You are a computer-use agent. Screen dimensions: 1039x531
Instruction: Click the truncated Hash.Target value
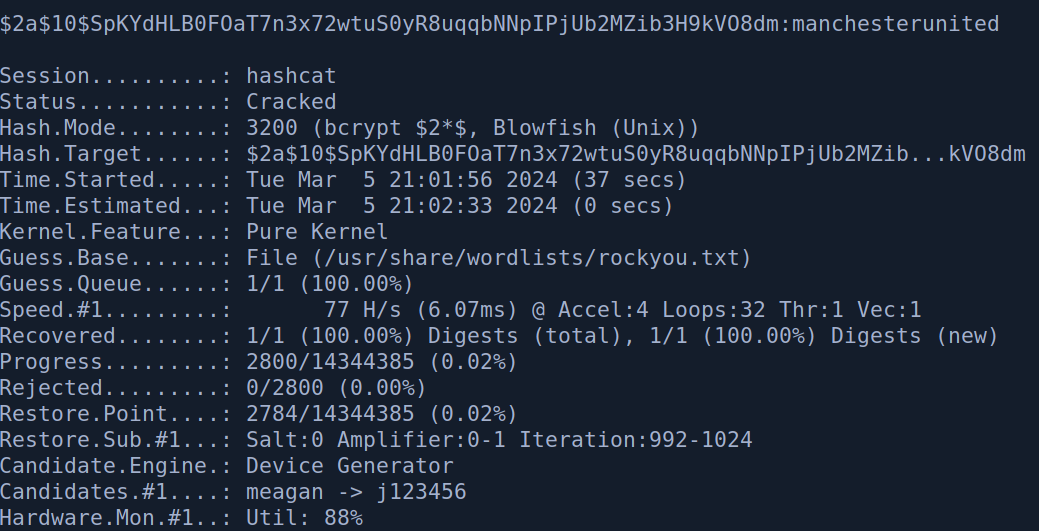636,154
